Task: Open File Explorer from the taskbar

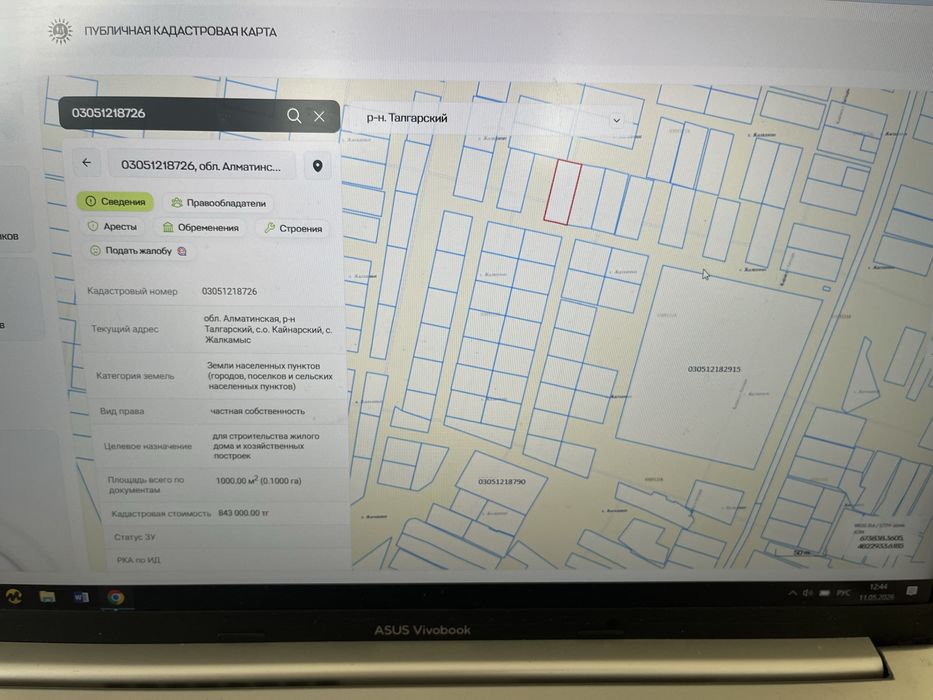Action: coord(47,596)
